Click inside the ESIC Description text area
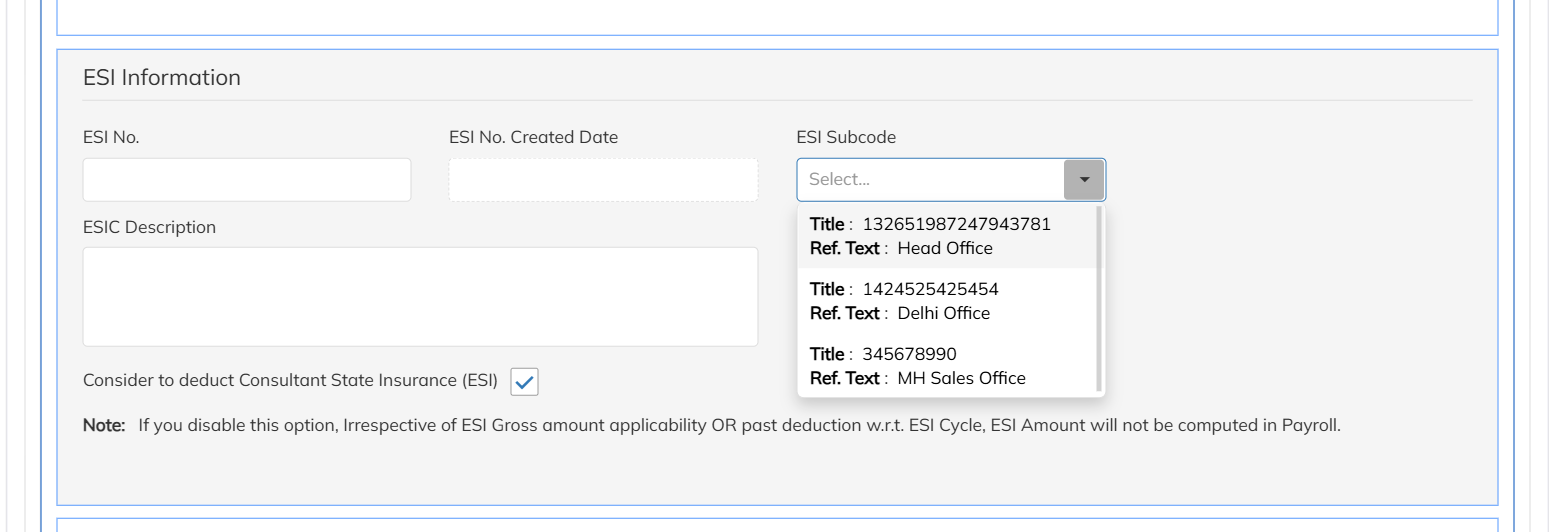Image resolution: width=1549 pixels, height=532 pixels. [420, 297]
